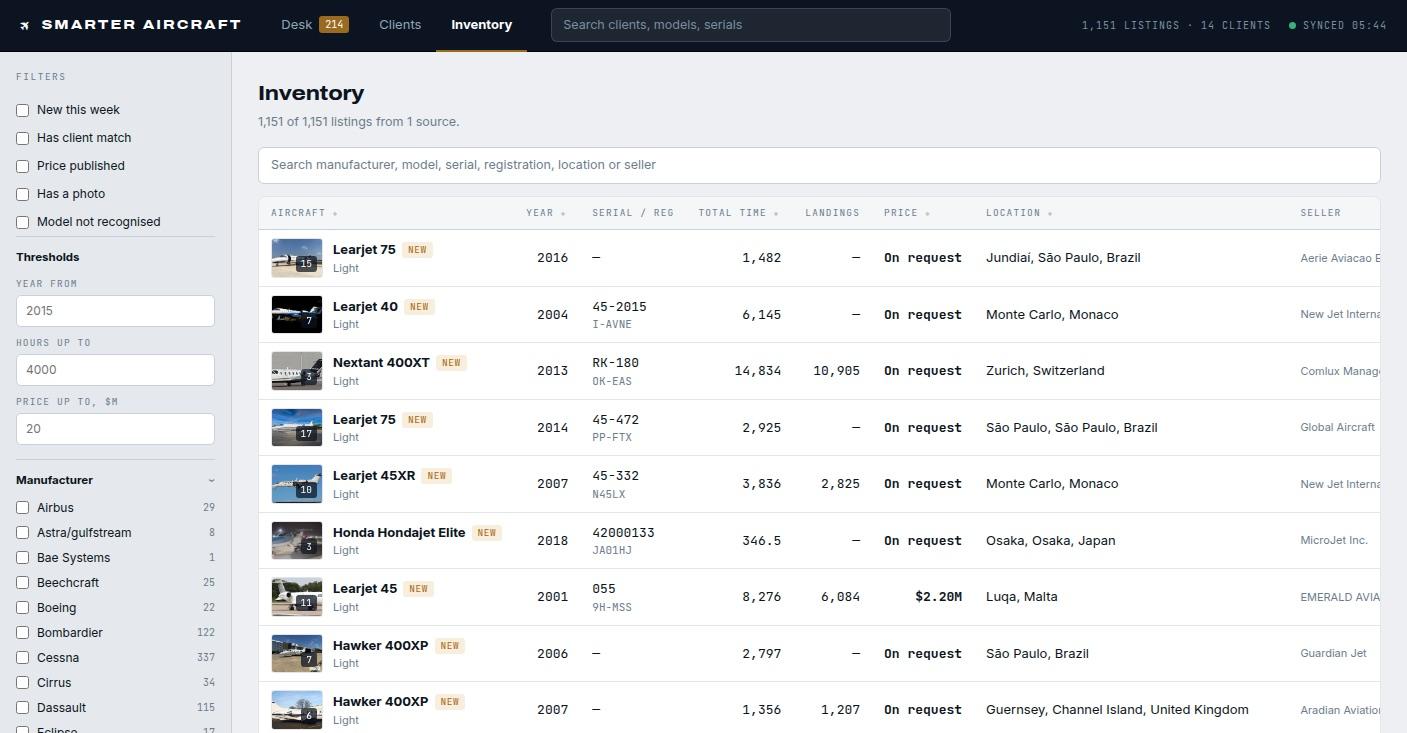Check the Dassault manufacturer checkbox
This screenshot has width=1407, height=733.
coord(22,708)
